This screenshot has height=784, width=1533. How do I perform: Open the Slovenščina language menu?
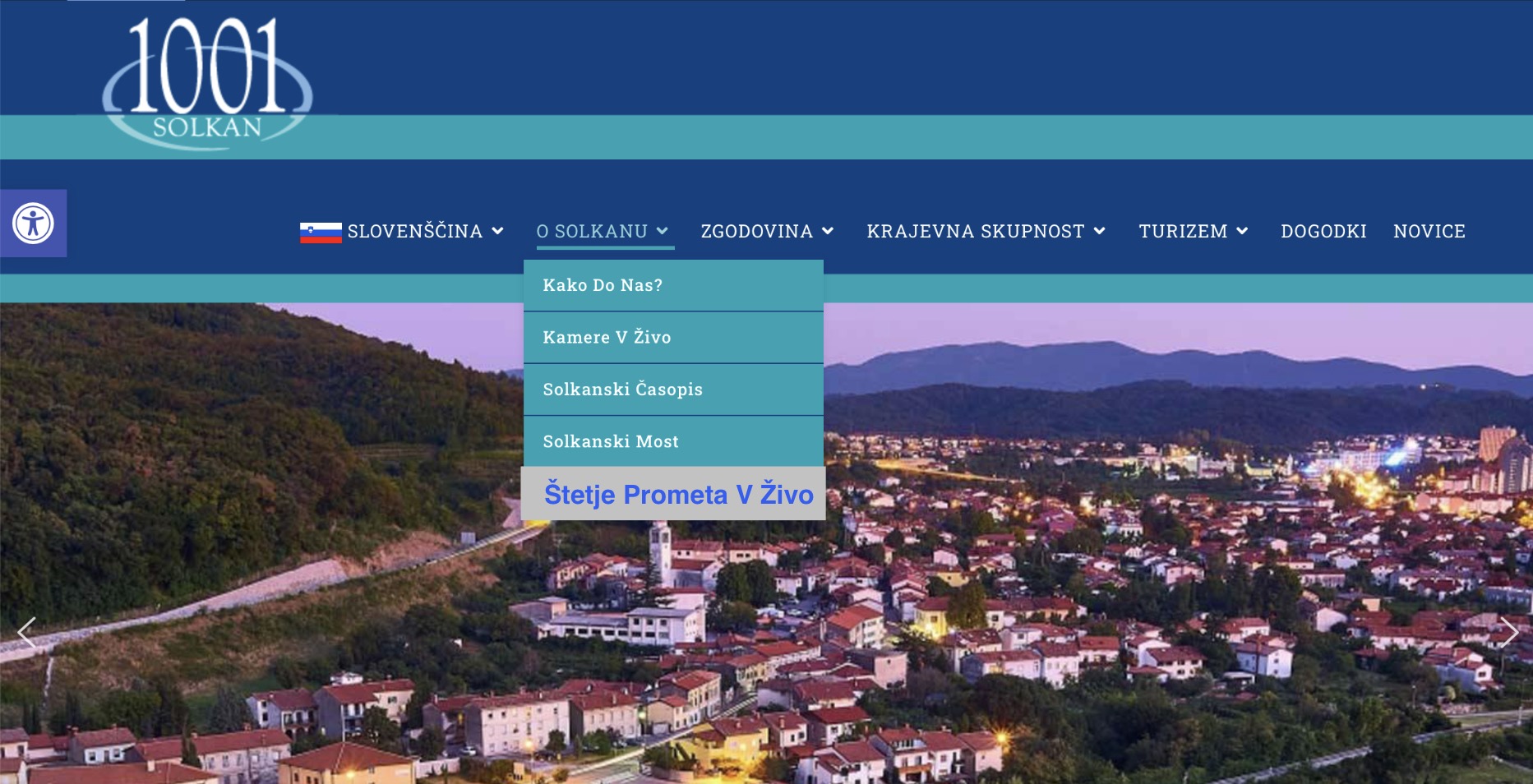[x=414, y=232]
